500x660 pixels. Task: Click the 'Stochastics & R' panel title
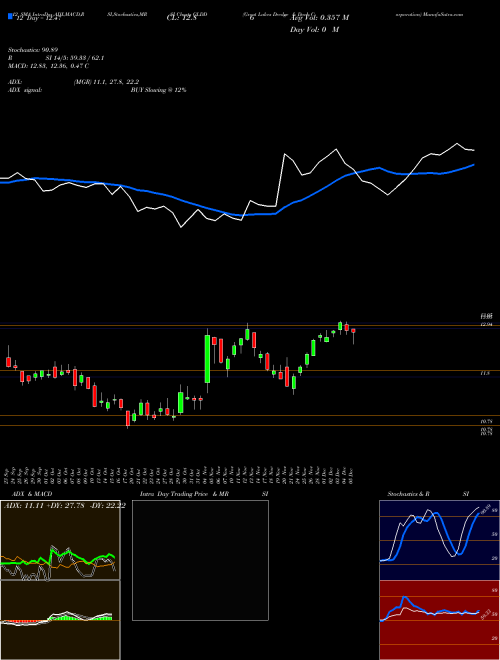[x=409, y=494]
